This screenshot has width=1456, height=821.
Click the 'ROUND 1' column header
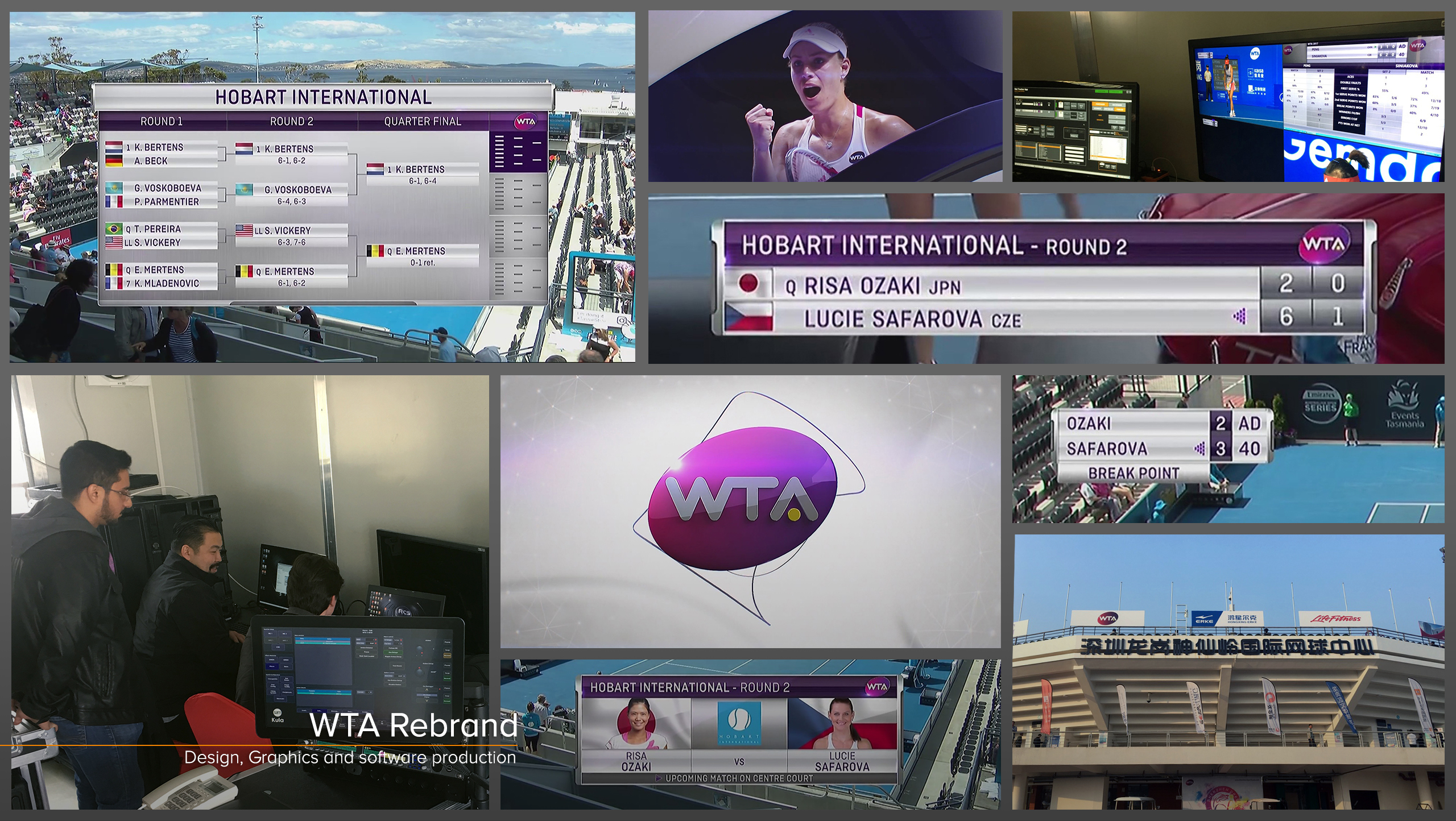pos(162,121)
